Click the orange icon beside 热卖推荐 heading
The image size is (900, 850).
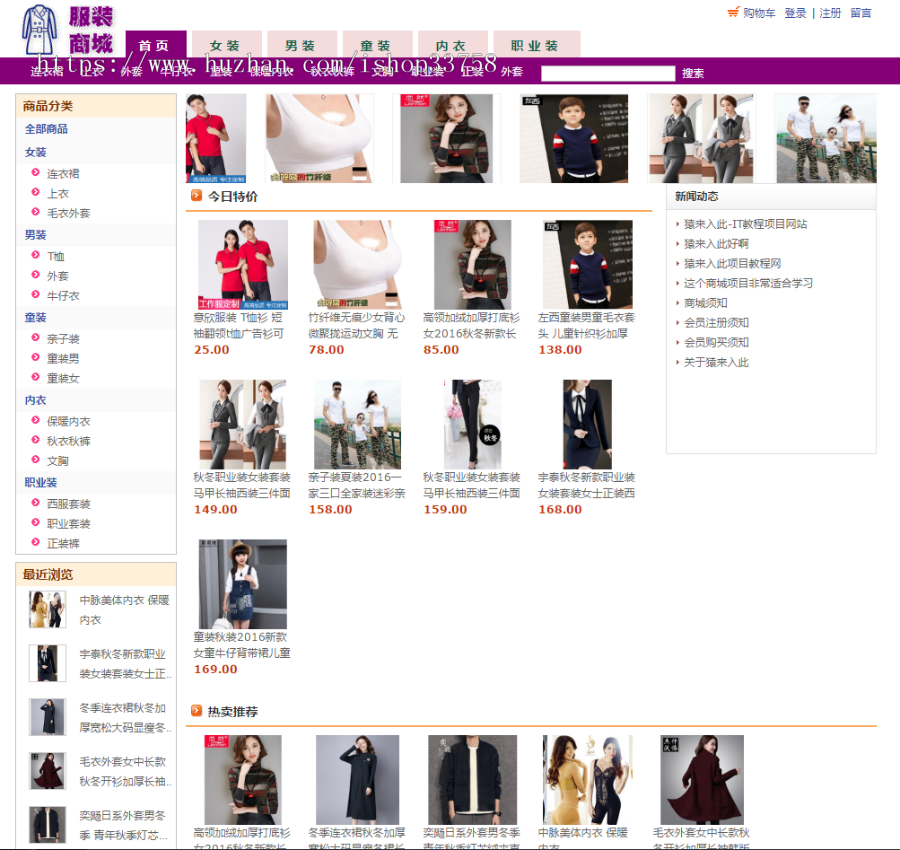point(193,708)
